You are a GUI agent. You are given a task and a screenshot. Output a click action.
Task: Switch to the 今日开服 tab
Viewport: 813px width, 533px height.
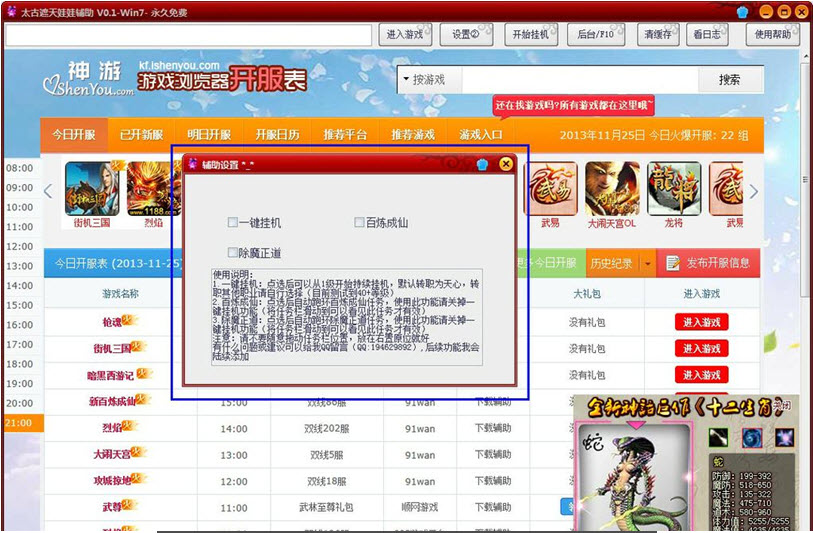tap(74, 135)
